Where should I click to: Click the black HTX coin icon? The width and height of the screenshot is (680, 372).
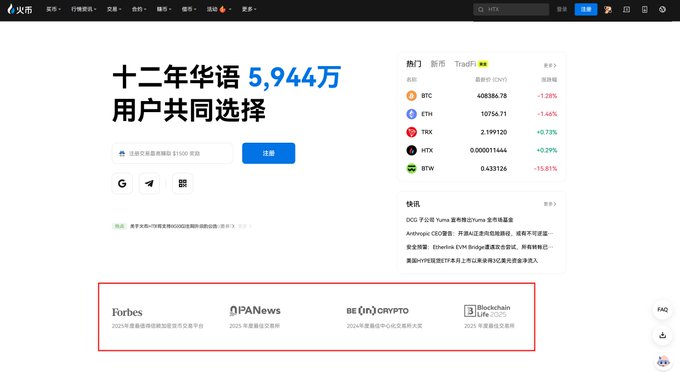pos(411,150)
